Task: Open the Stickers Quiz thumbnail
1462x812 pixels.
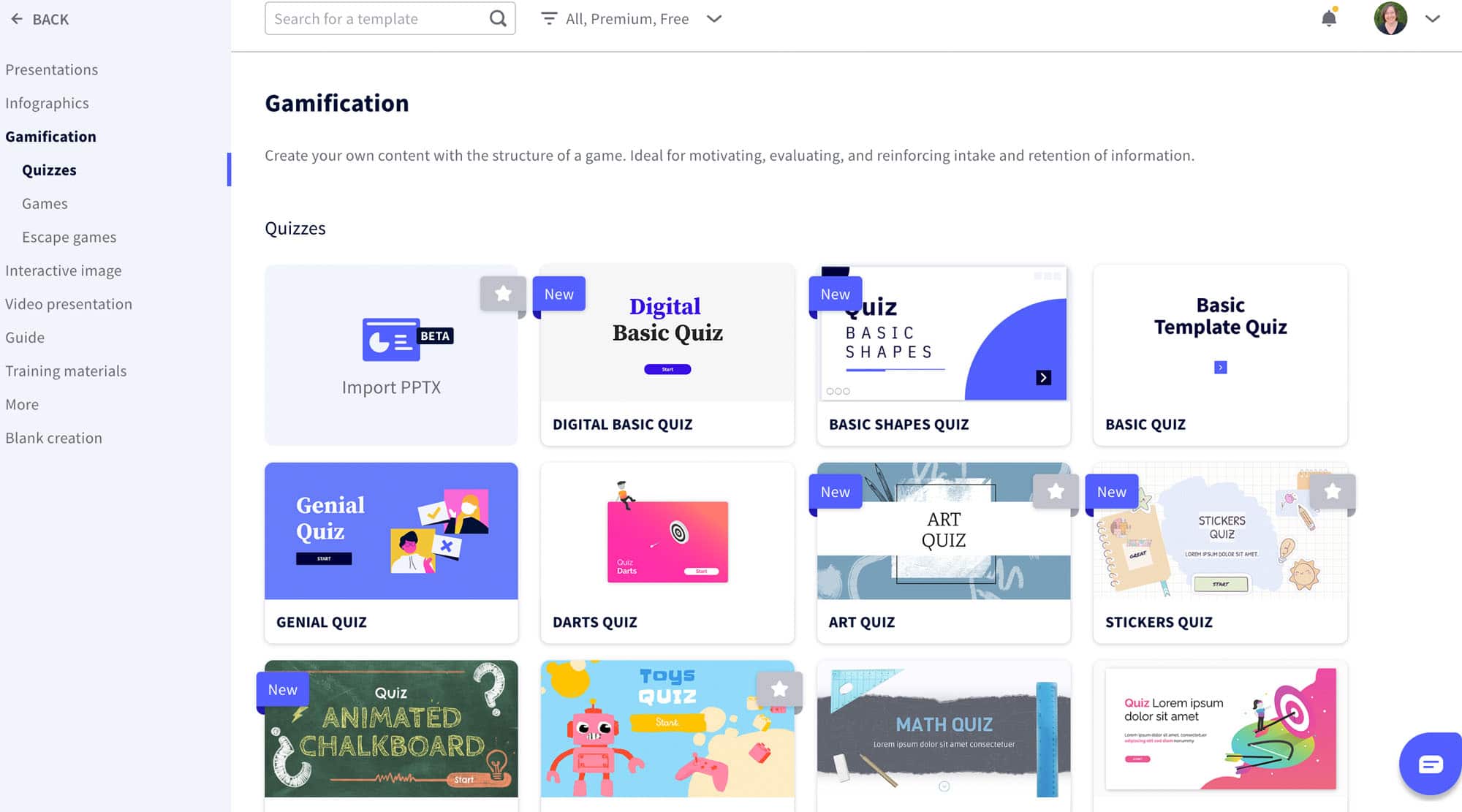Action: (x=1220, y=531)
